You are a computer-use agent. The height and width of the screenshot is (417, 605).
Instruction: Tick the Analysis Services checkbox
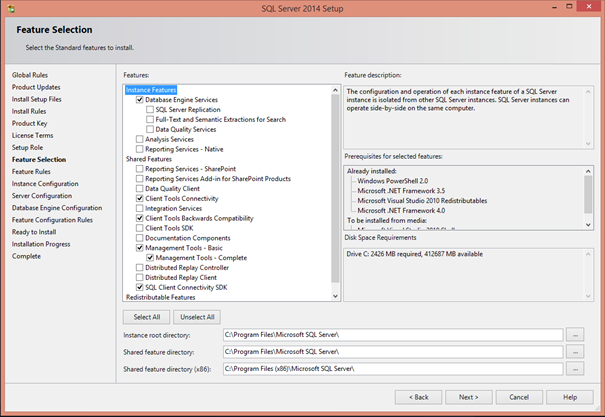pyautogui.click(x=140, y=139)
